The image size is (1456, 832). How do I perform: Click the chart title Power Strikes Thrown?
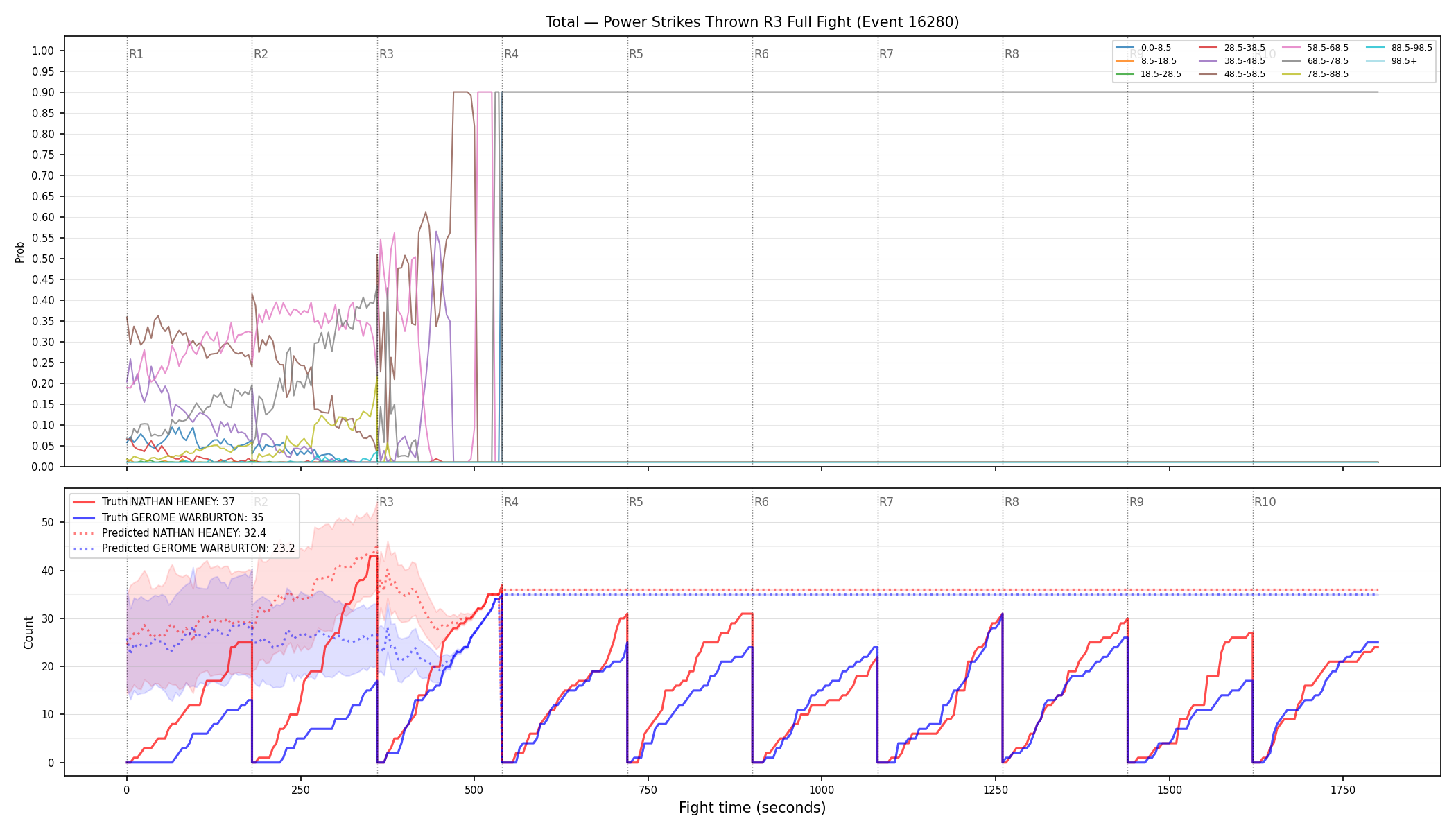point(752,22)
